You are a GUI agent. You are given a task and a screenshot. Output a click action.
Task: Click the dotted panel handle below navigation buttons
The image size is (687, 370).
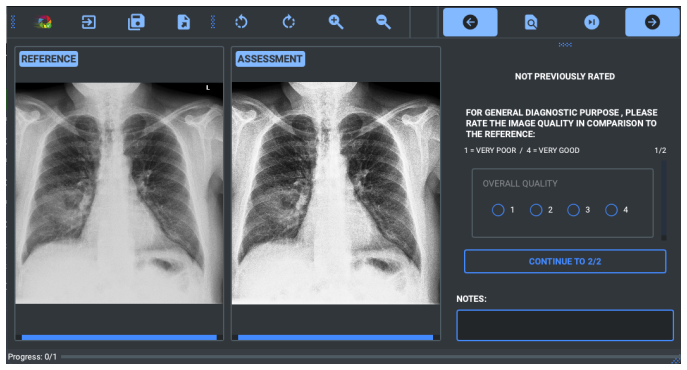[565, 45]
